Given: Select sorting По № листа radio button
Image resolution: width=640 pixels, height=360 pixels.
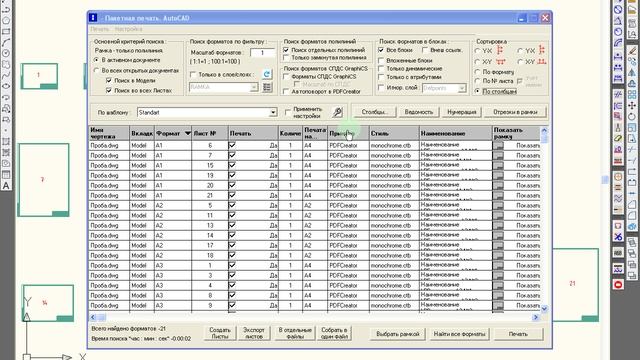Looking at the screenshot, I should click(x=478, y=81).
